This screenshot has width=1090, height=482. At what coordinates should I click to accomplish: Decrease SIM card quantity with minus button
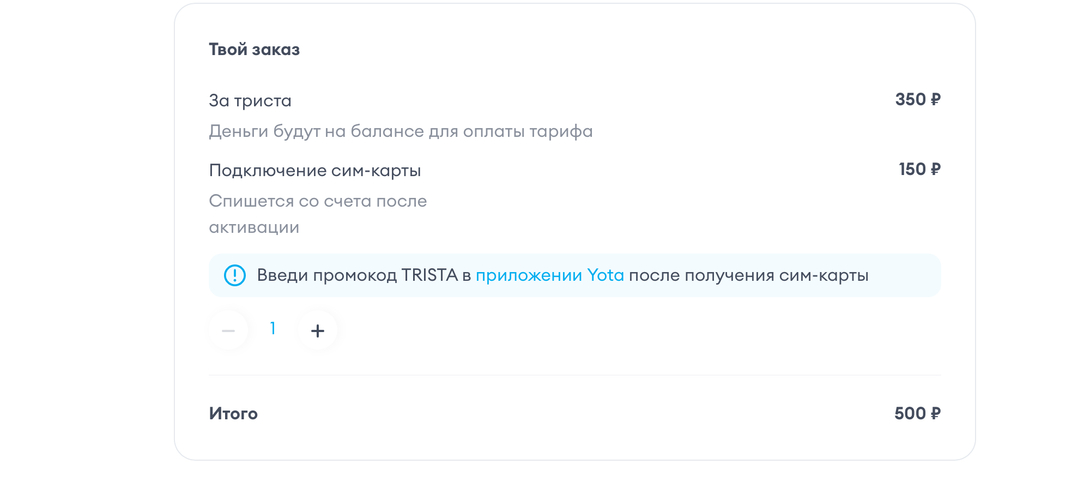(228, 330)
